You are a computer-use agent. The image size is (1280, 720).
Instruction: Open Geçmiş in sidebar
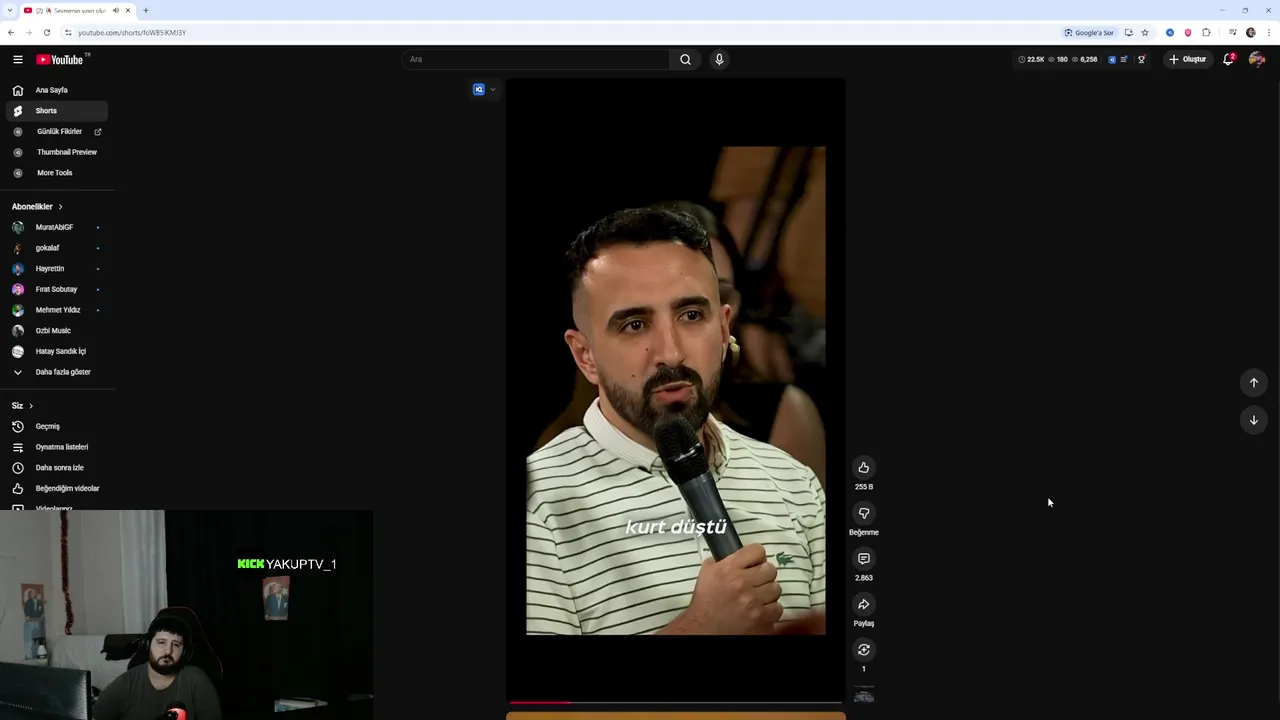(58, 426)
